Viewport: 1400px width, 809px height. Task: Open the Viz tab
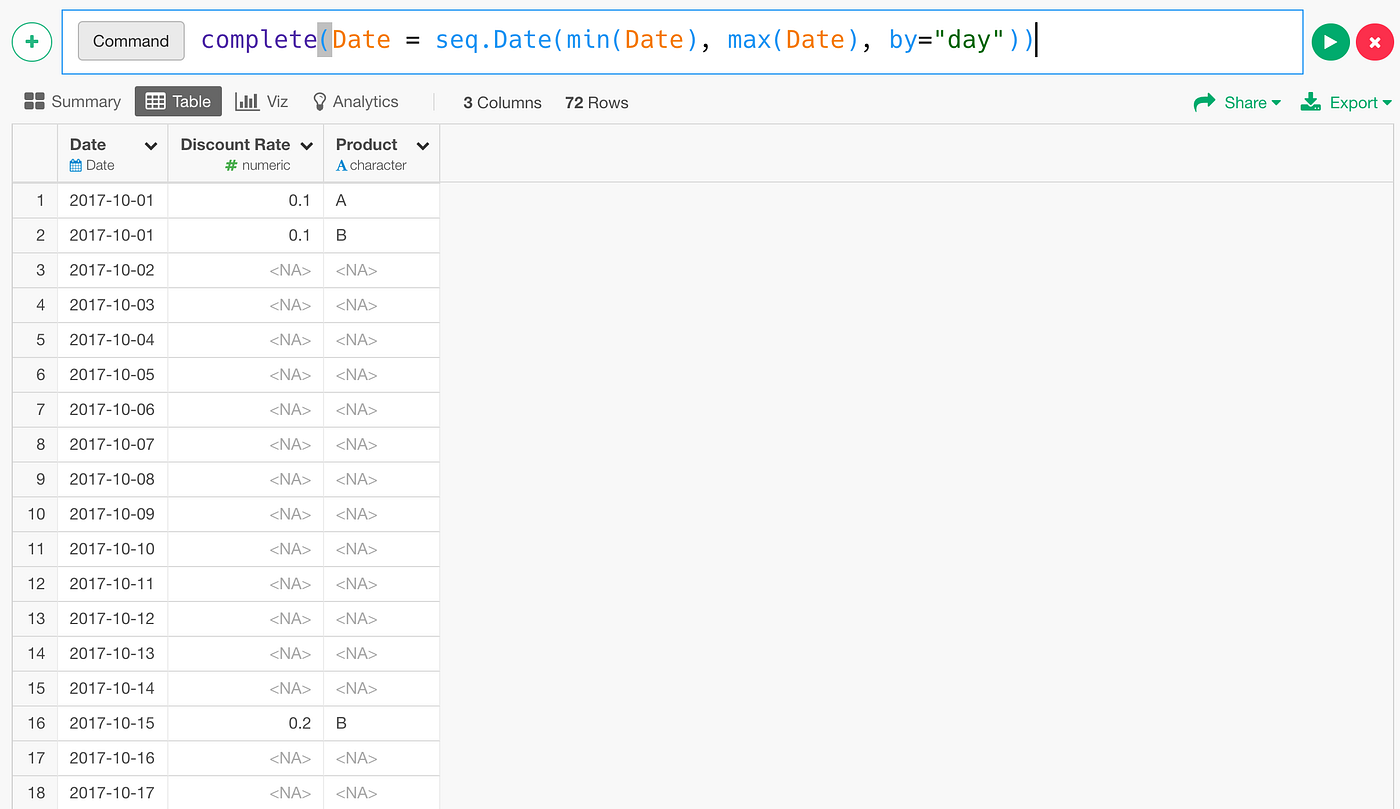262,102
